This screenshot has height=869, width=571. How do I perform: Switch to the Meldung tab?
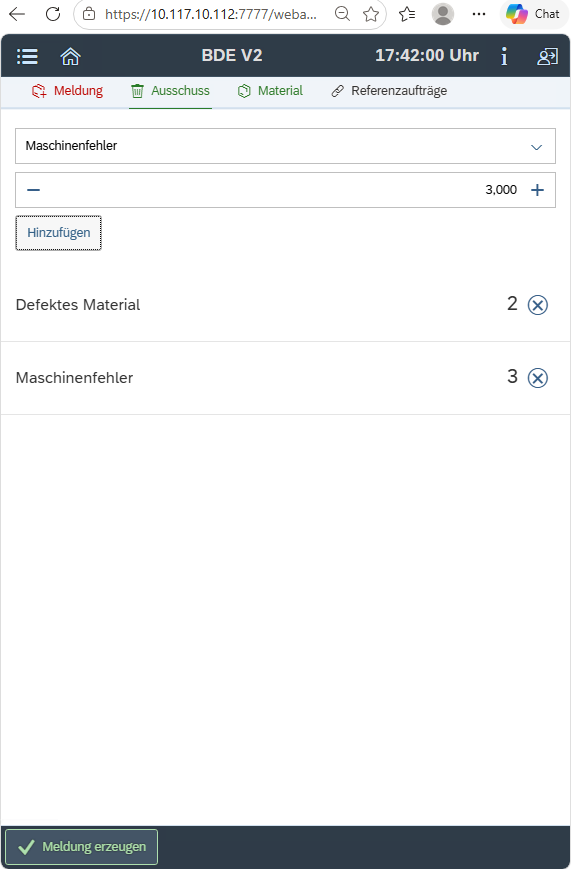(x=68, y=91)
